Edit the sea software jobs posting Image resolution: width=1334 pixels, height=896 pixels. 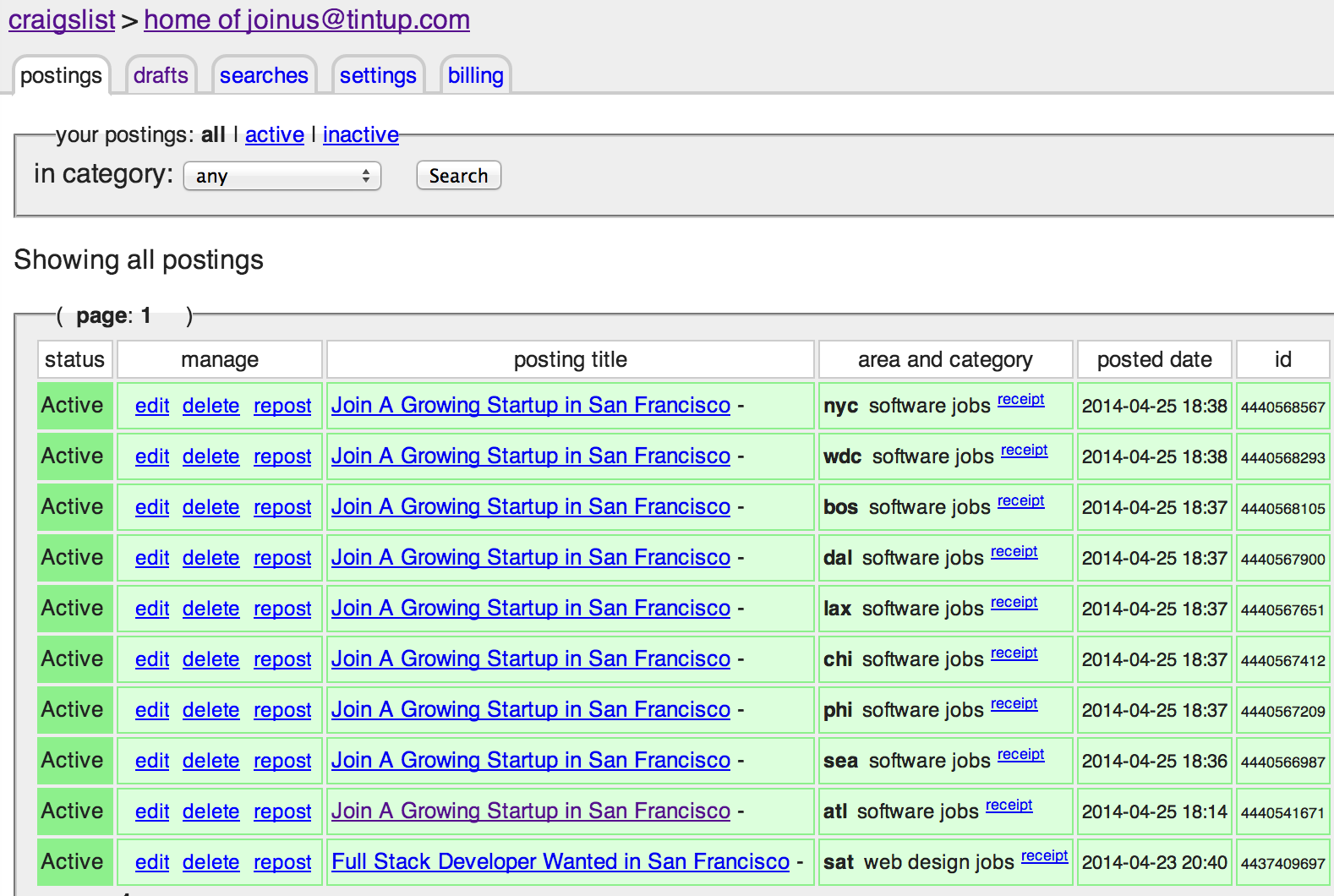click(152, 761)
